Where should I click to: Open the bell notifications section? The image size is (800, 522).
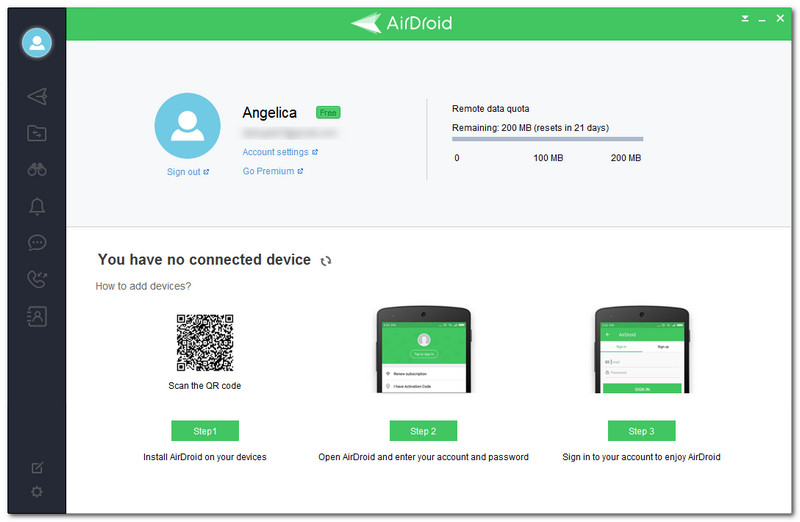(x=37, y=206)
